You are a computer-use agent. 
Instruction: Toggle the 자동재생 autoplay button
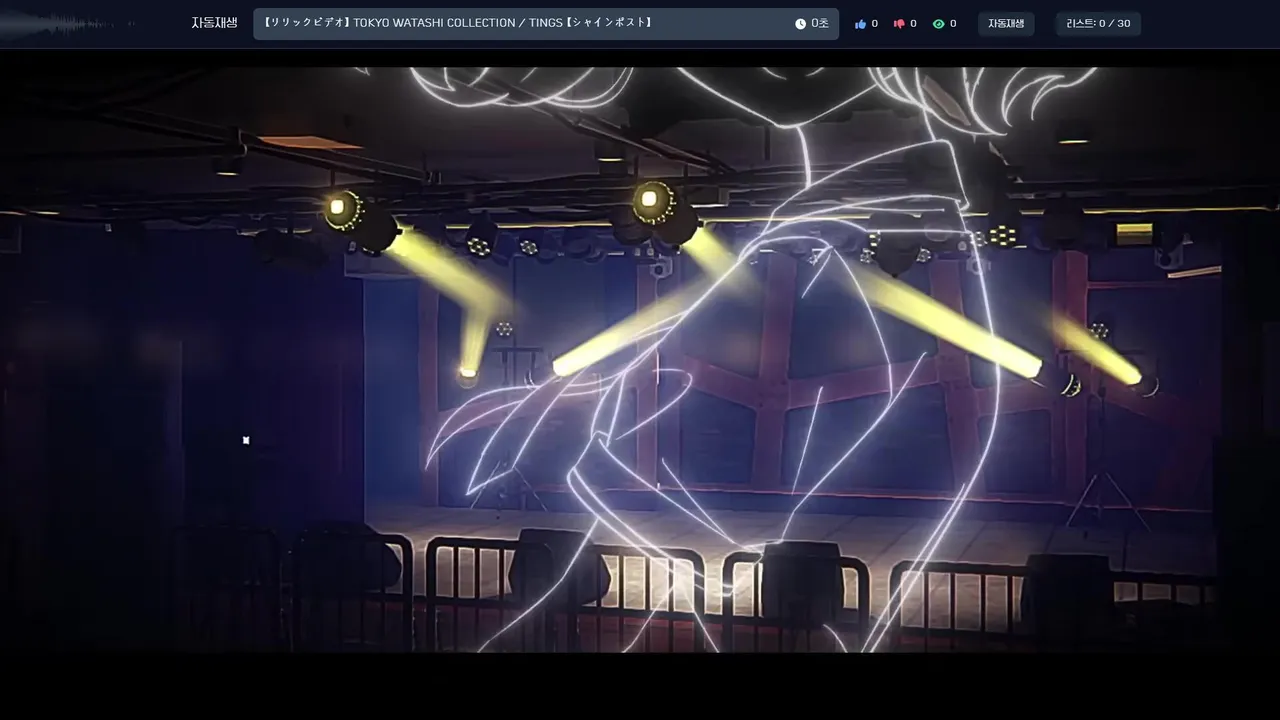coord(1006,24)
